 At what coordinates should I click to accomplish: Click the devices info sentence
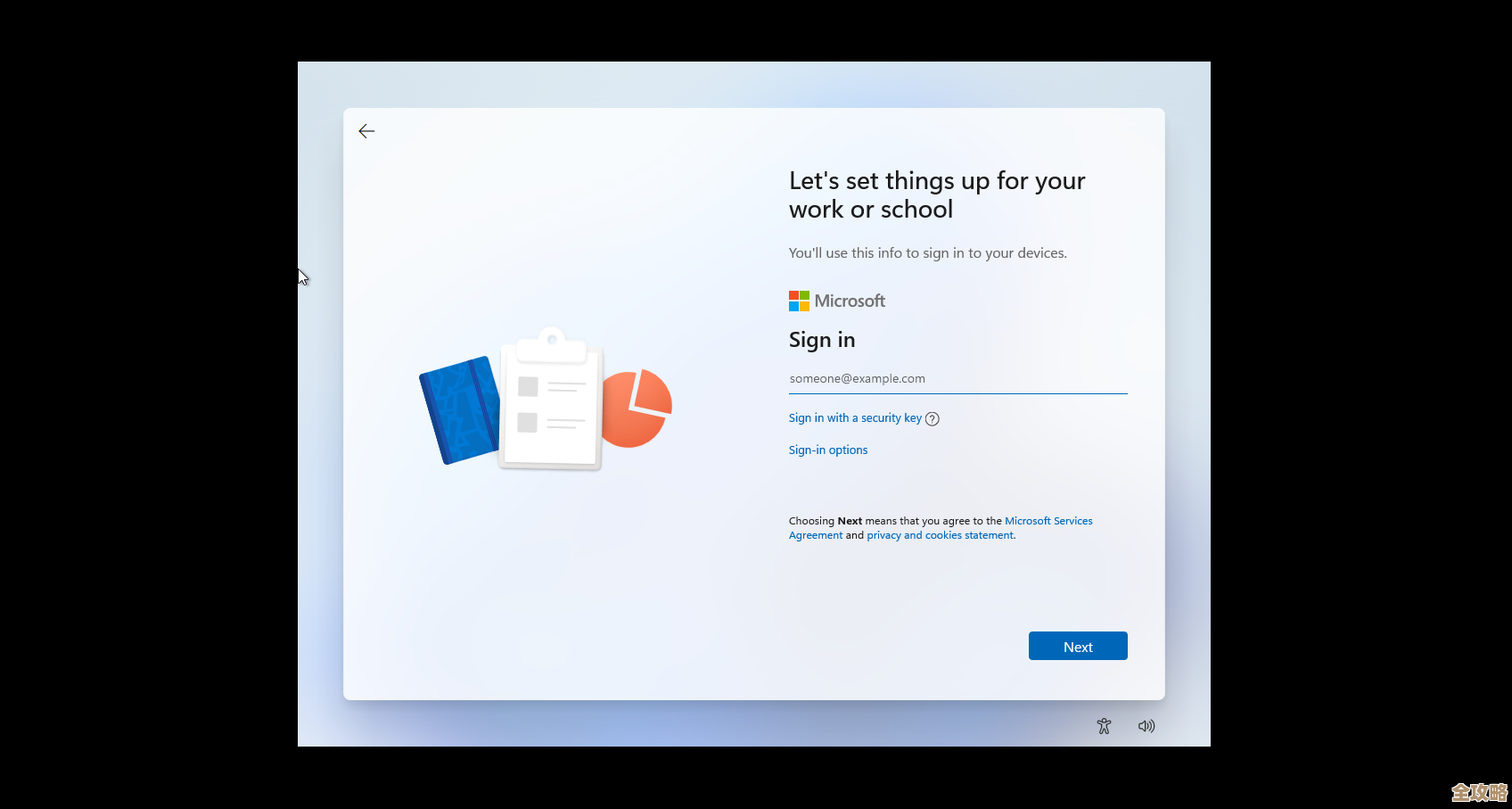pyautogui.click(x=927, y=252)
